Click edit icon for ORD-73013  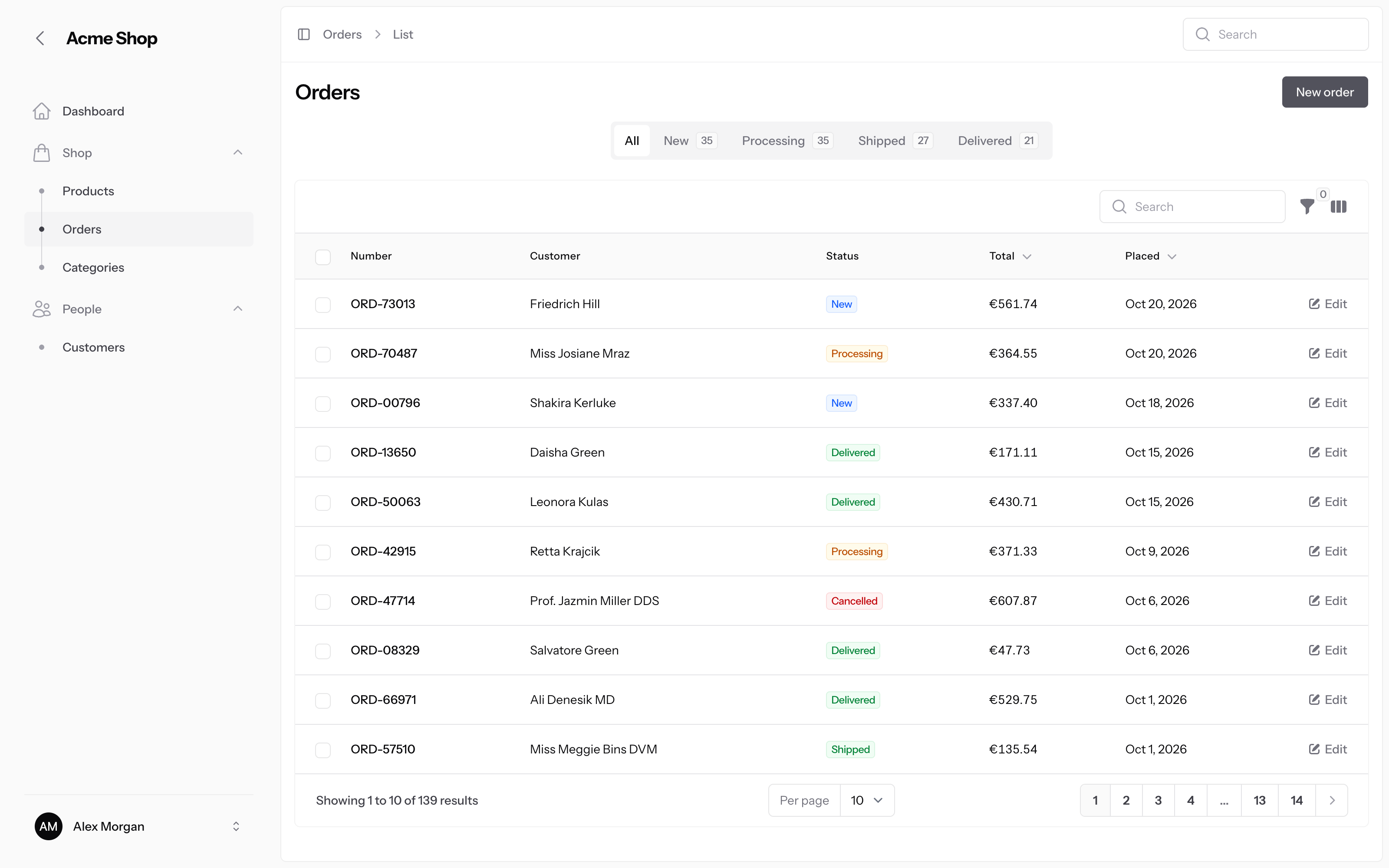click(x=1314, y=304)
